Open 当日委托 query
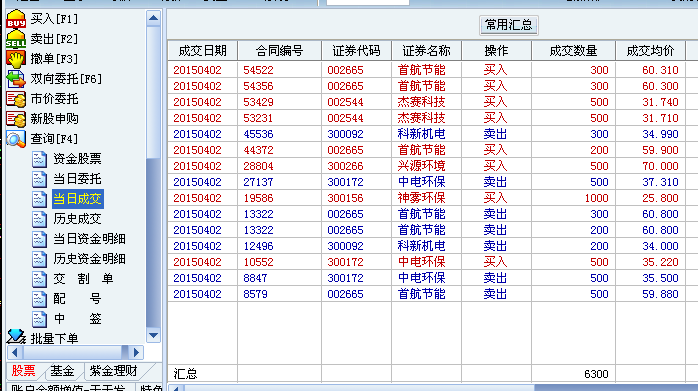 pos(77,179)
